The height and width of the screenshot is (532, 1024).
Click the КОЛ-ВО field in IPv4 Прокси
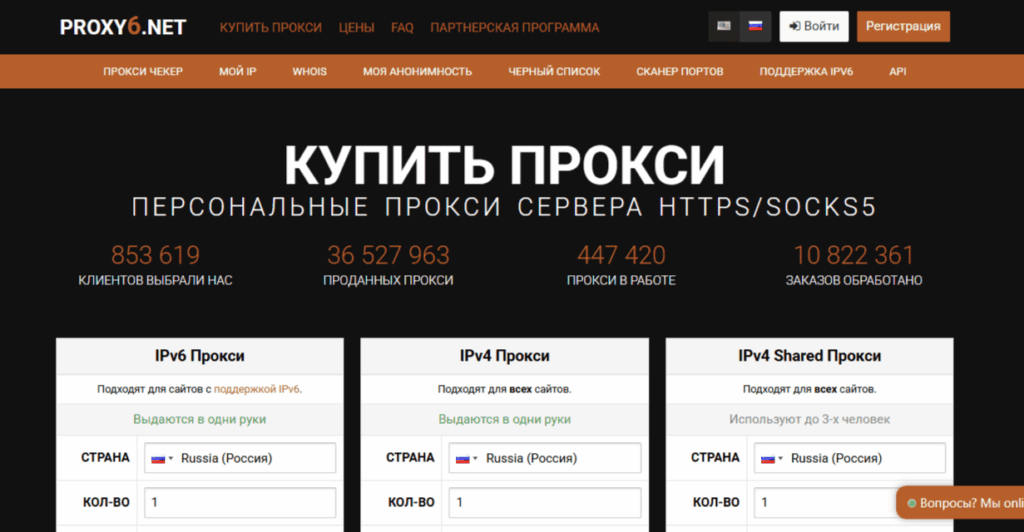click(545, 503)
